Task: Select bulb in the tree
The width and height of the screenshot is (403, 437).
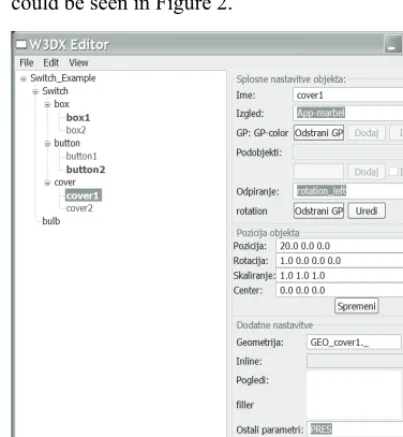Action: click(51, 221)
